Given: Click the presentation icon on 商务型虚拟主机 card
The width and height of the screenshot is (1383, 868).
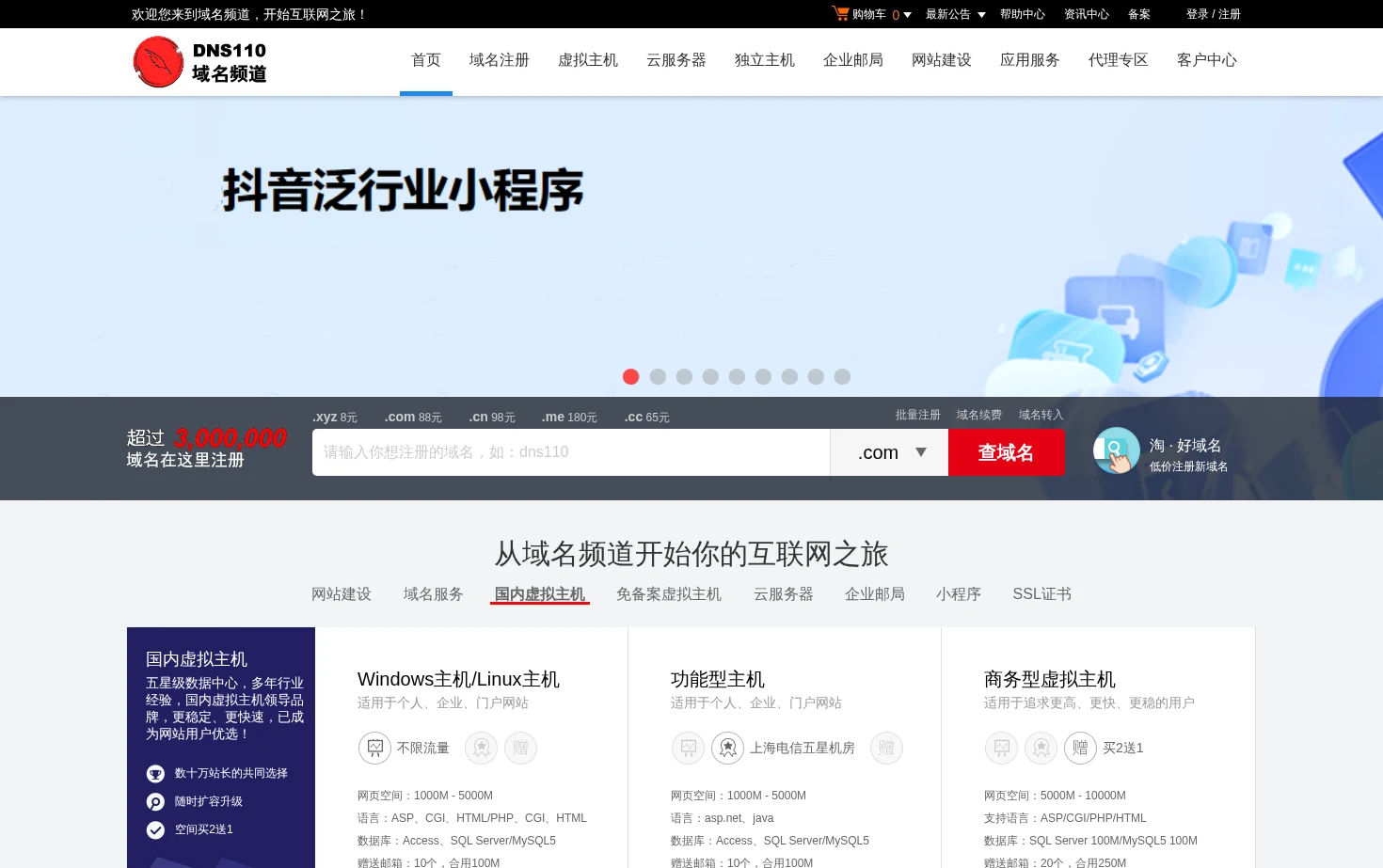Looking at the screenshot, I should click(1001, 749).
